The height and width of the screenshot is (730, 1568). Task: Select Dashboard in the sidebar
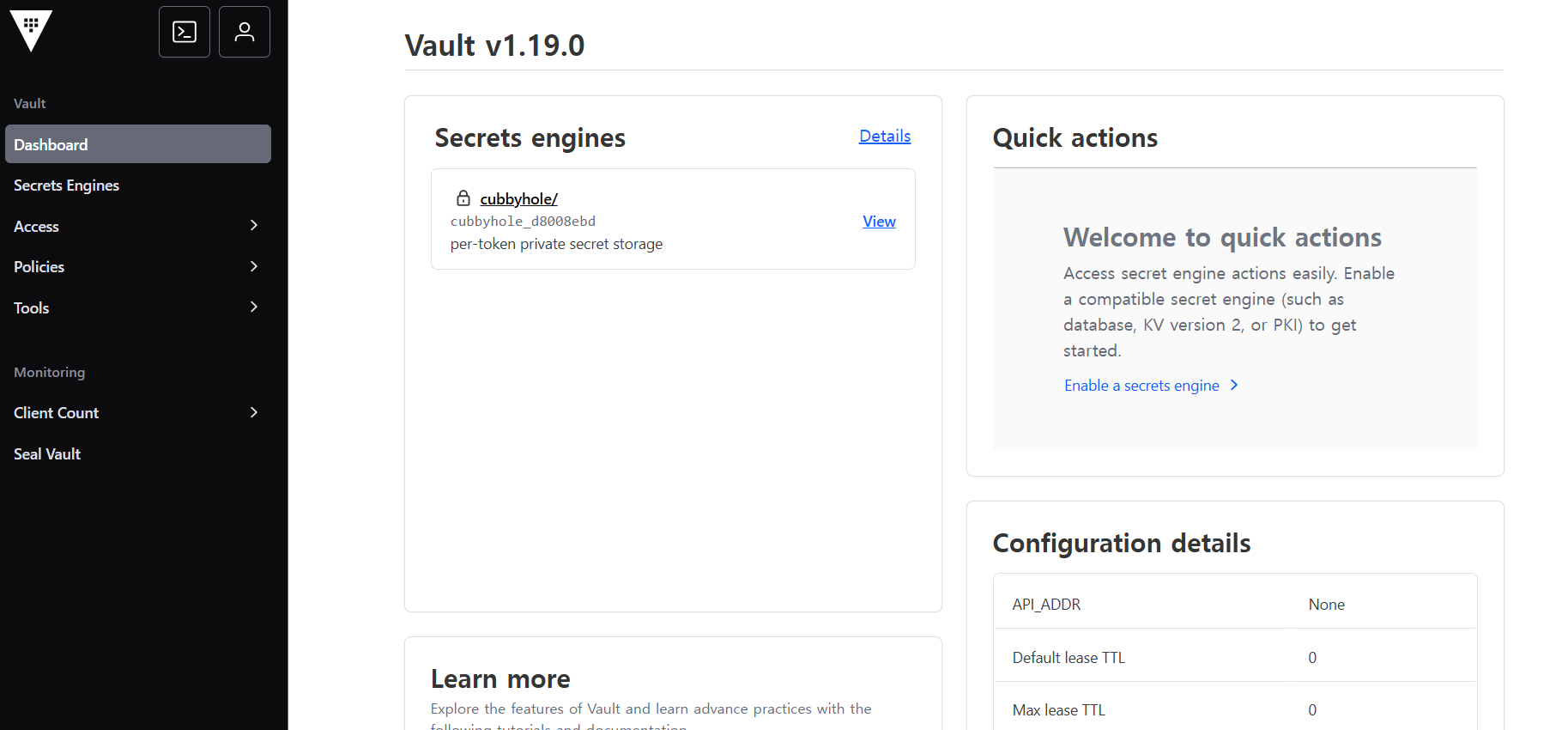138,144
